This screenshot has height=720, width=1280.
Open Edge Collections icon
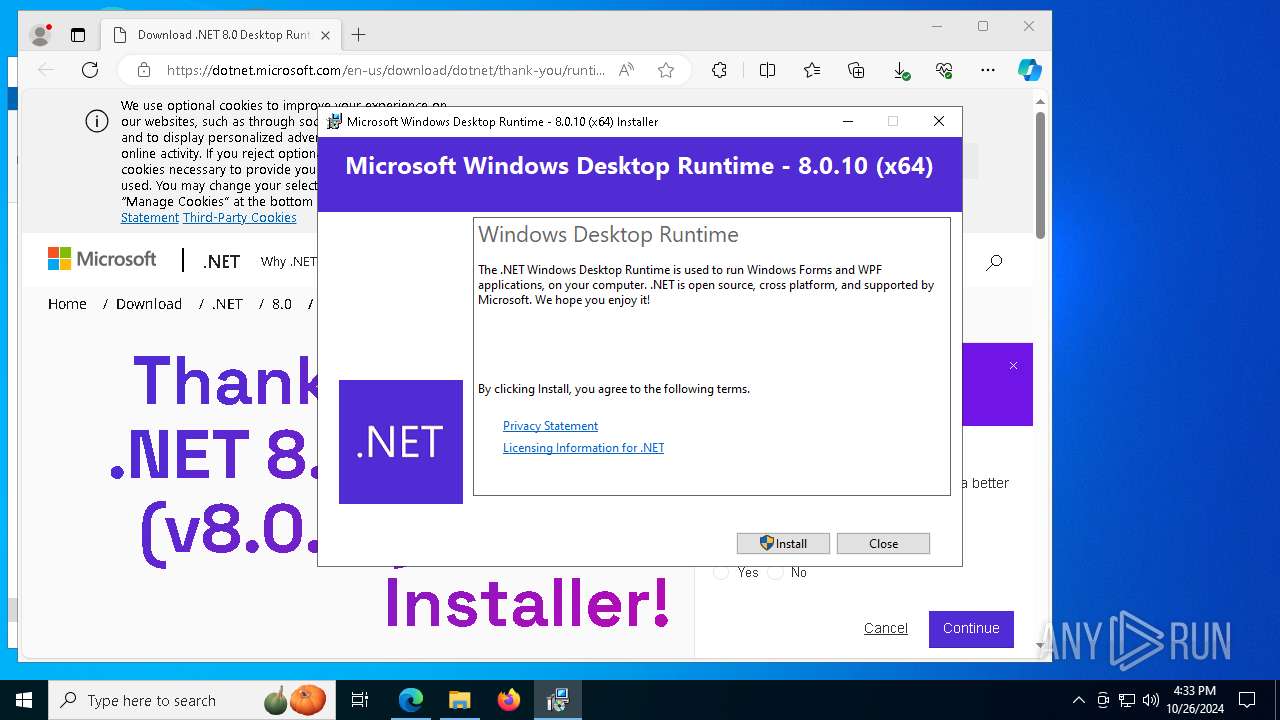point(856,70)
